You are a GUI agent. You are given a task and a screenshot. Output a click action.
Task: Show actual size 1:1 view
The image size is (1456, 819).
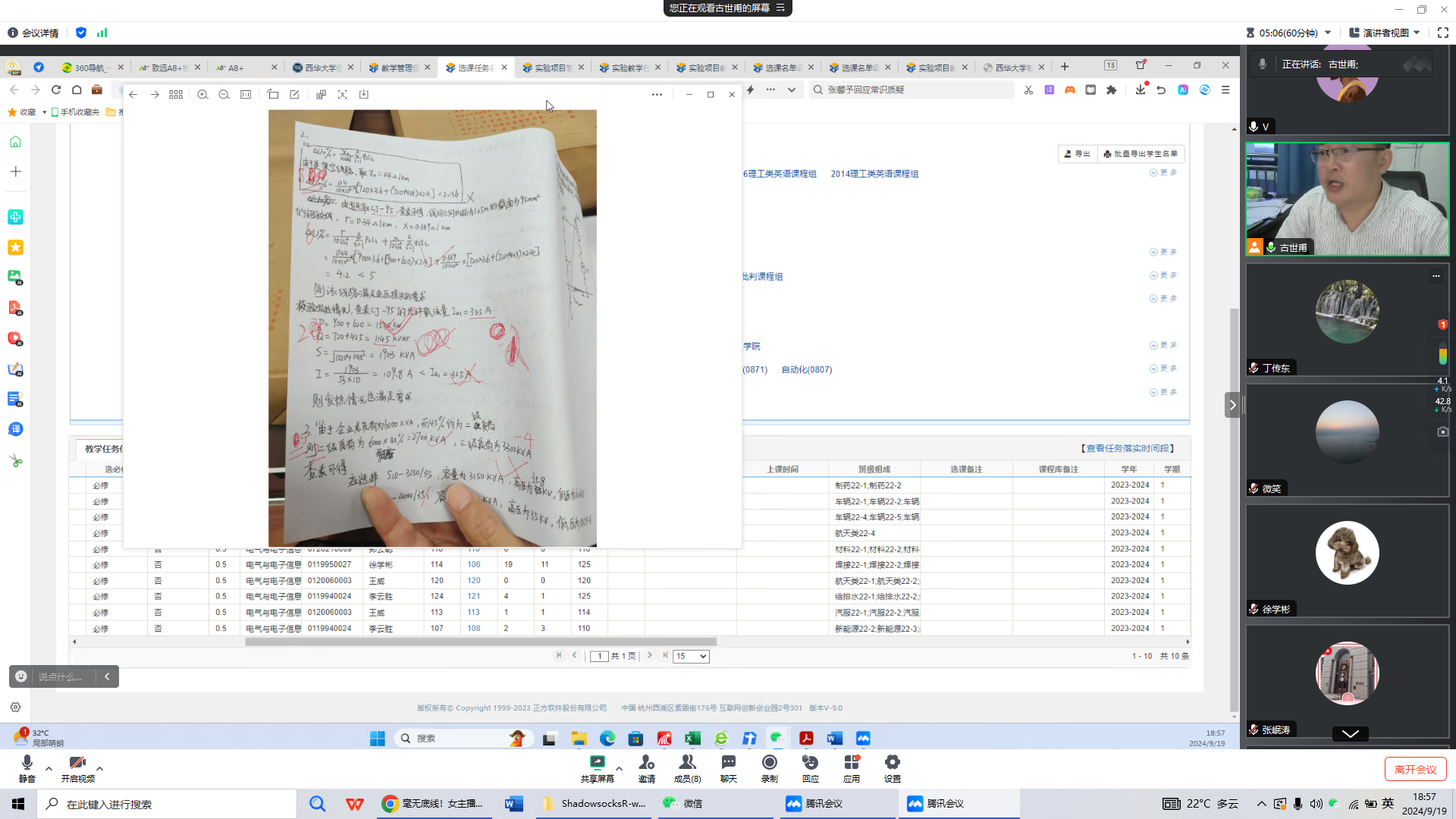[x=246, y=95]
